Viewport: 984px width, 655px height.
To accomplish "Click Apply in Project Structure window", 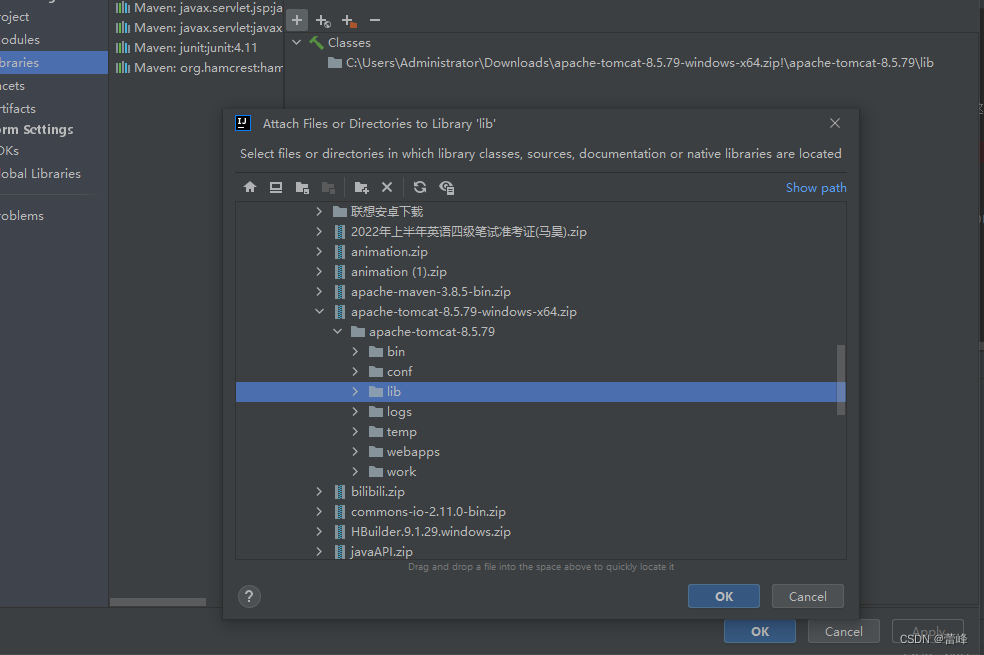I will 928,631.
